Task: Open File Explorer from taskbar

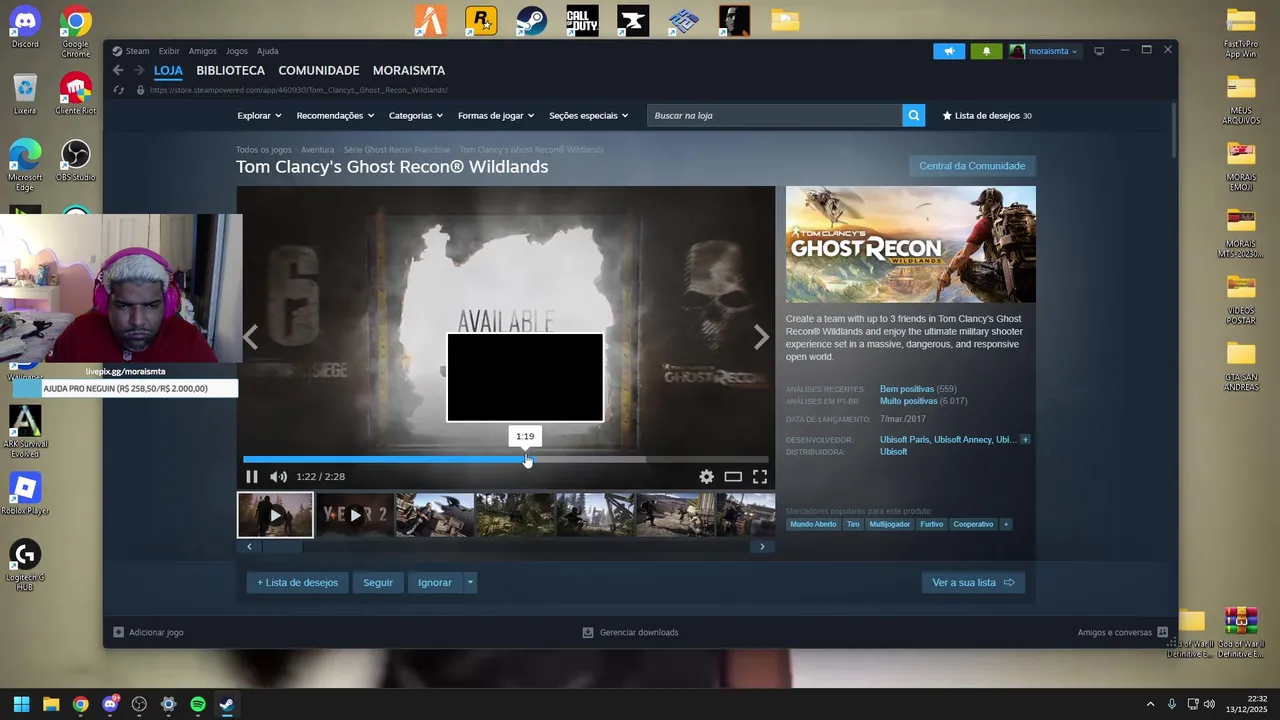Action: (x=51, y=704)
